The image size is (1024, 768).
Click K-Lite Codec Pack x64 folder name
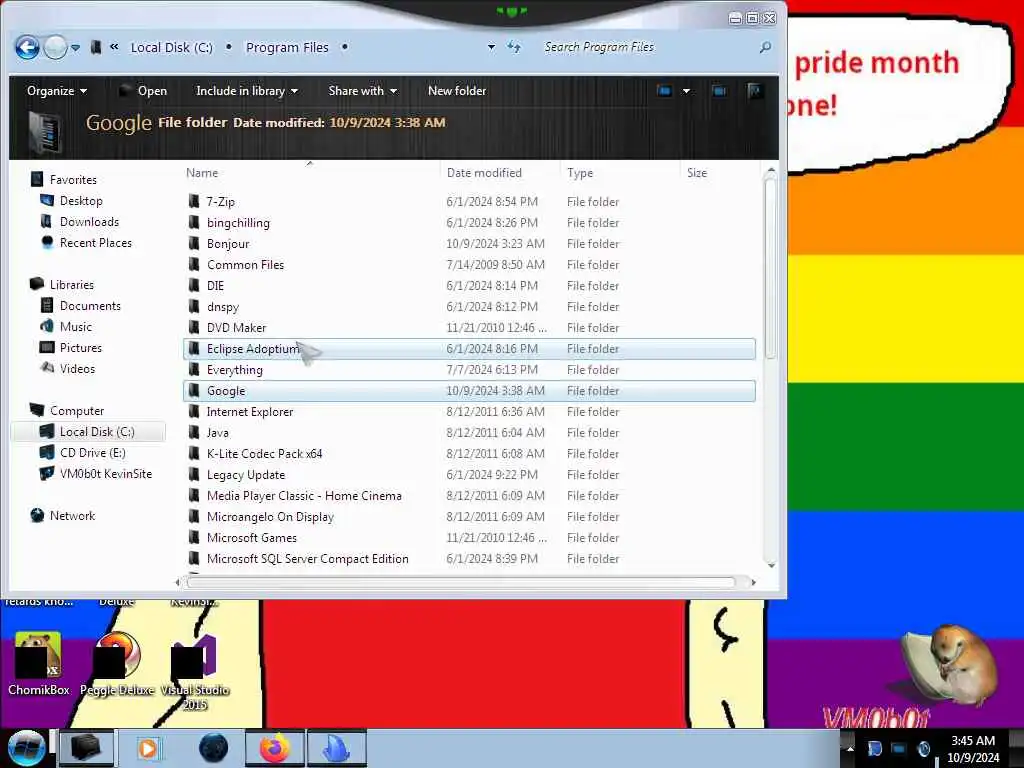[x=264, y=453]
